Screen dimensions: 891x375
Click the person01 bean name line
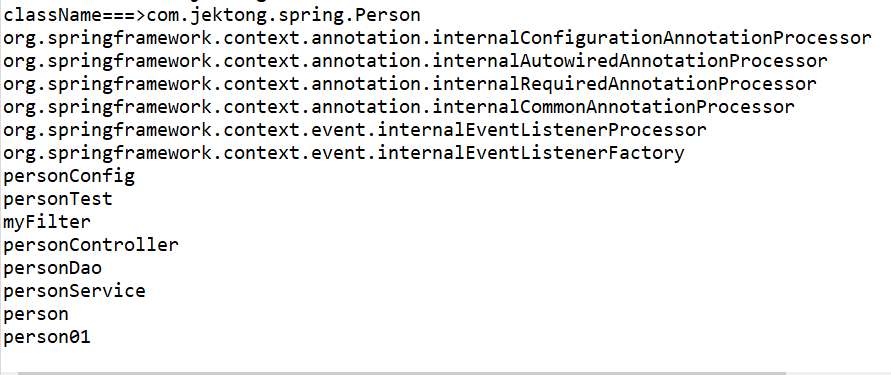click(x=47, y=337)
